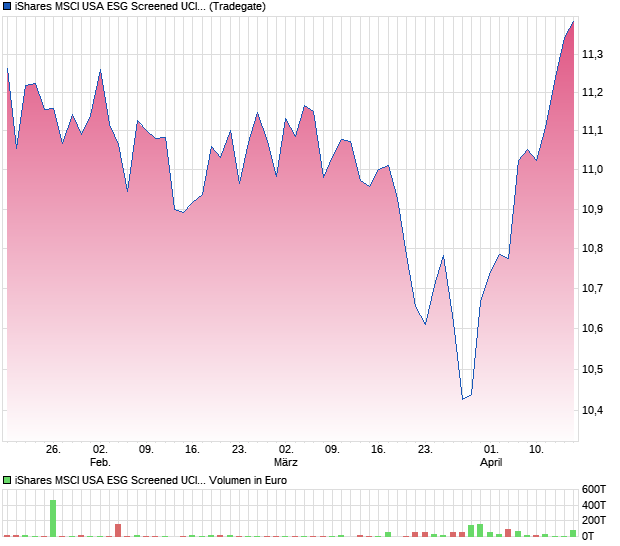Click the 10. date label on axis

point(537,449)
